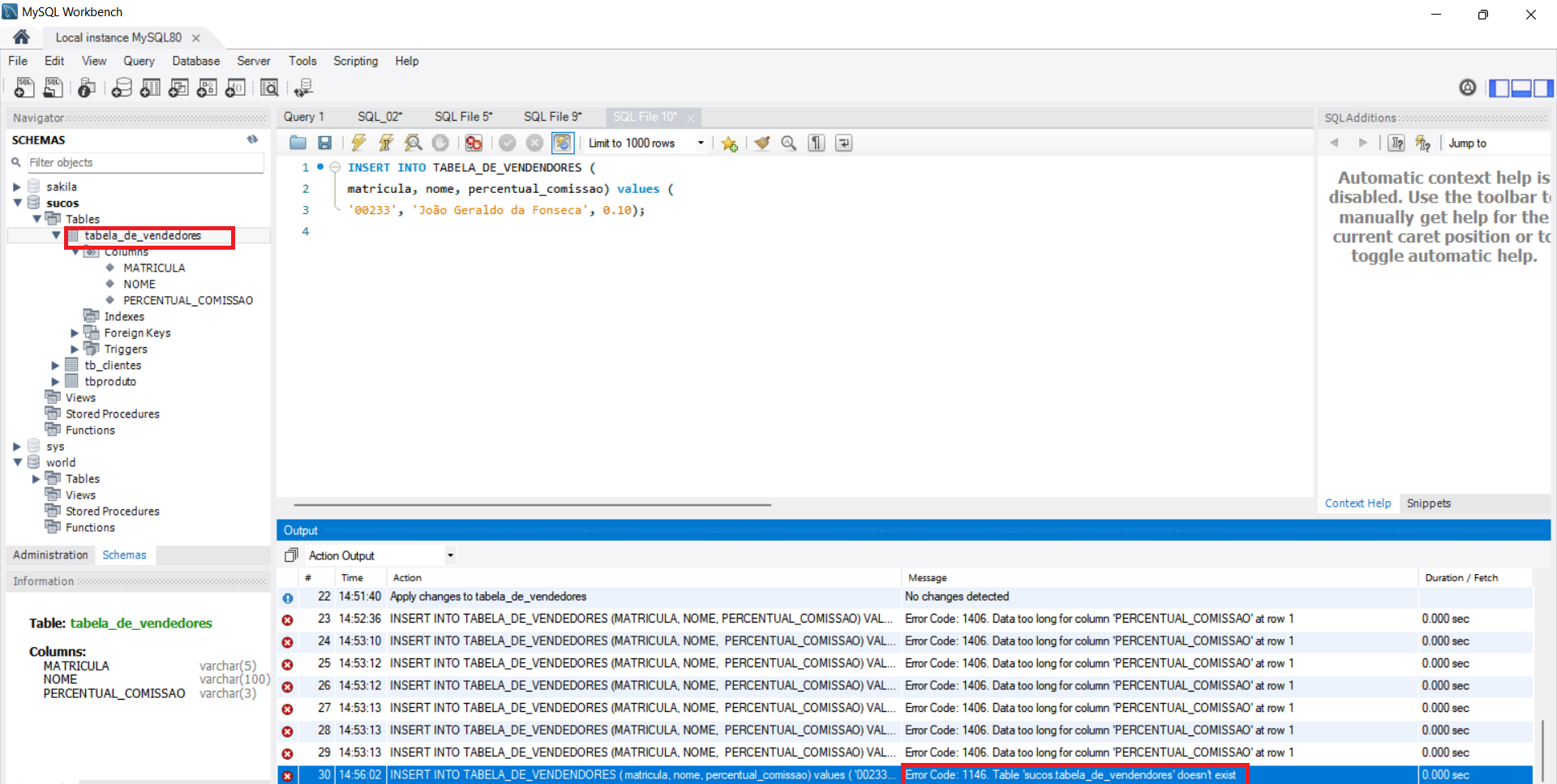
Task: Refresh the schemas list
Action: (253, 139)
